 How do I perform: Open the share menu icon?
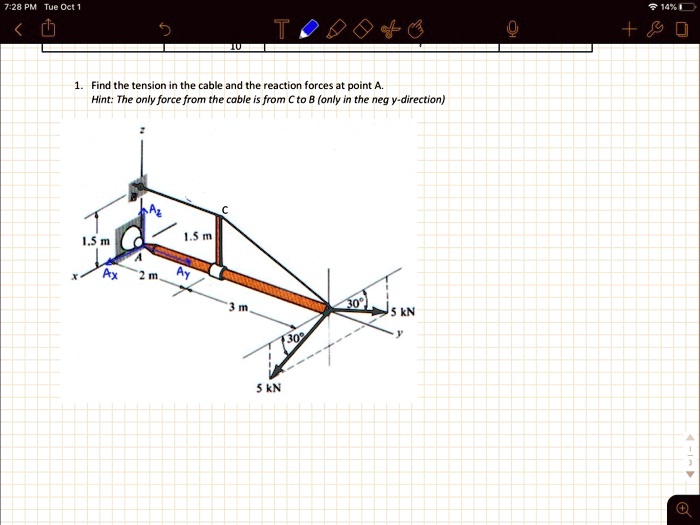49,29
